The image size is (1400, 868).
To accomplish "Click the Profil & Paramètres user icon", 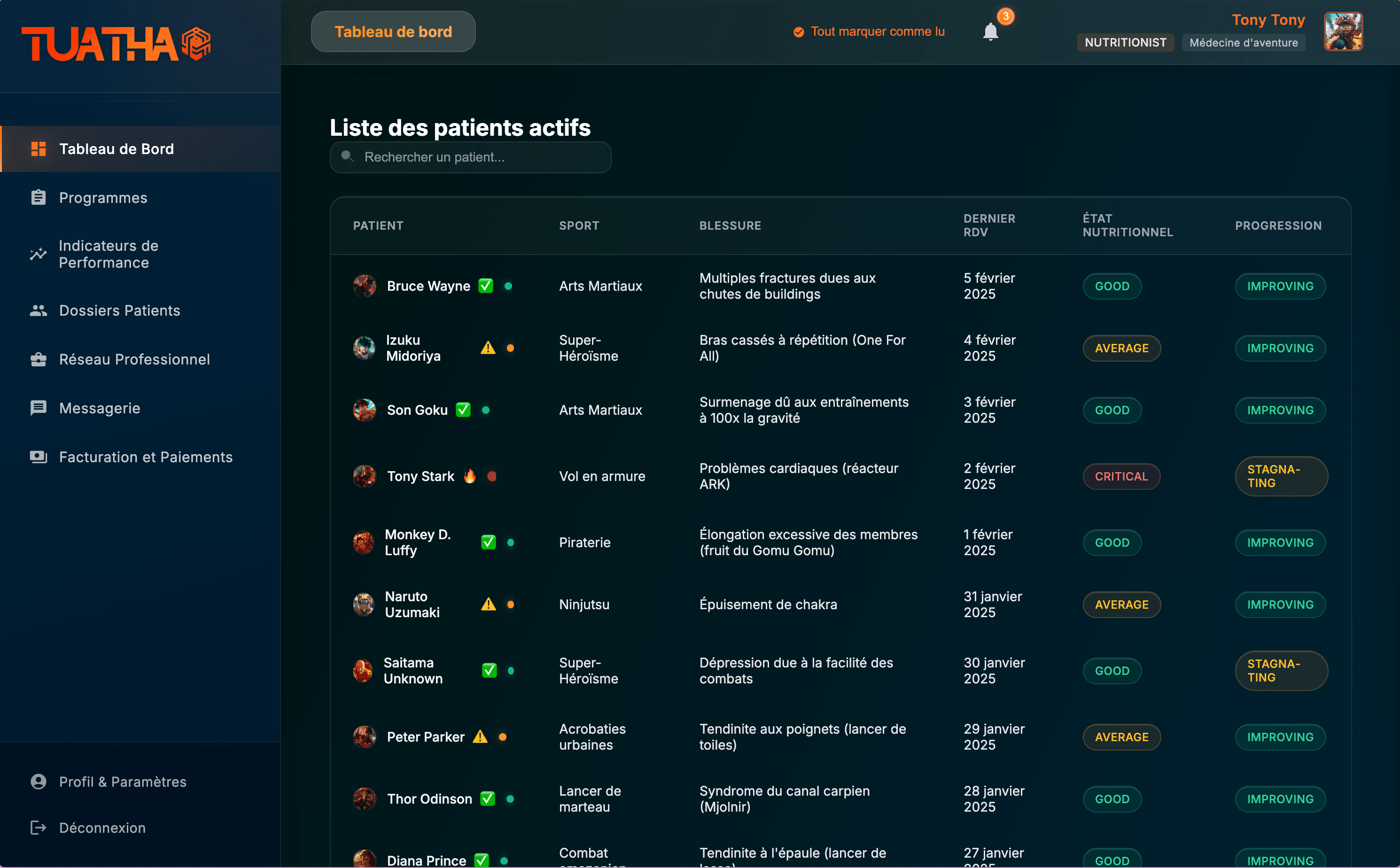I will [39, 781].
